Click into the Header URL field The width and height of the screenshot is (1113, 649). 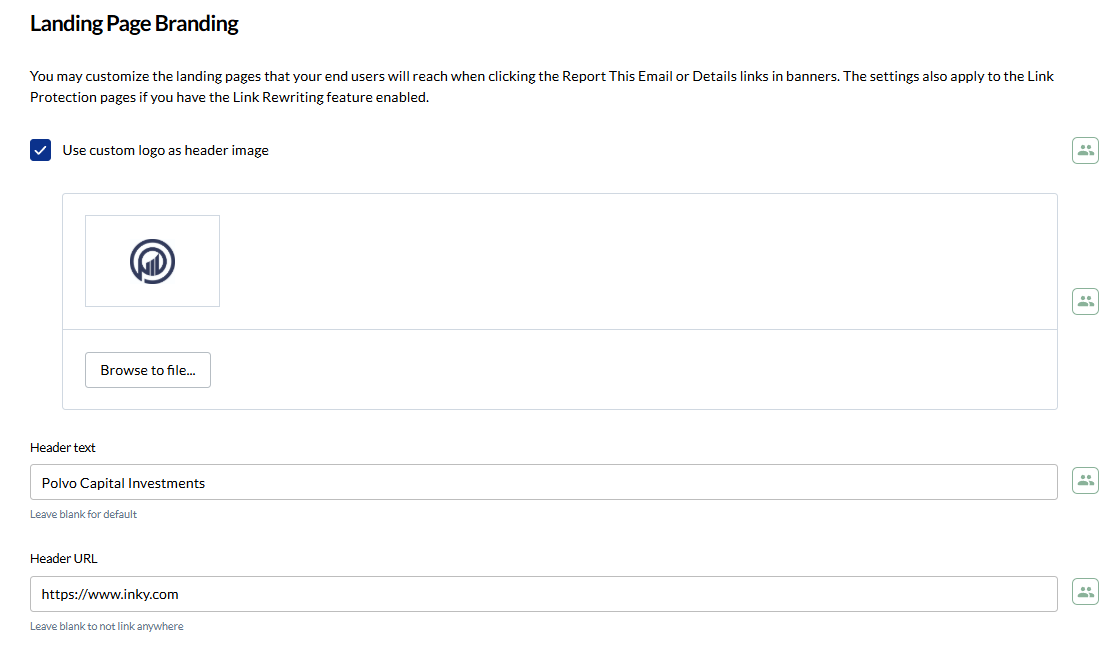[x=543, y=594]
